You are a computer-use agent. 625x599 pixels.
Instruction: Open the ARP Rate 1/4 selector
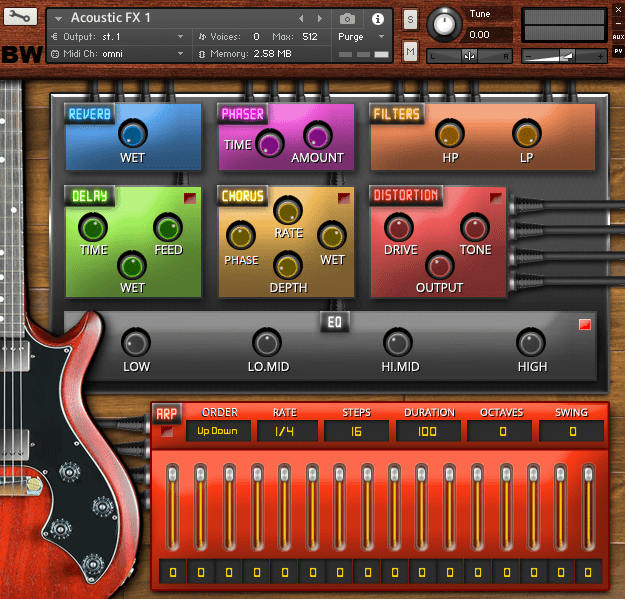click(x=287, y=431)
